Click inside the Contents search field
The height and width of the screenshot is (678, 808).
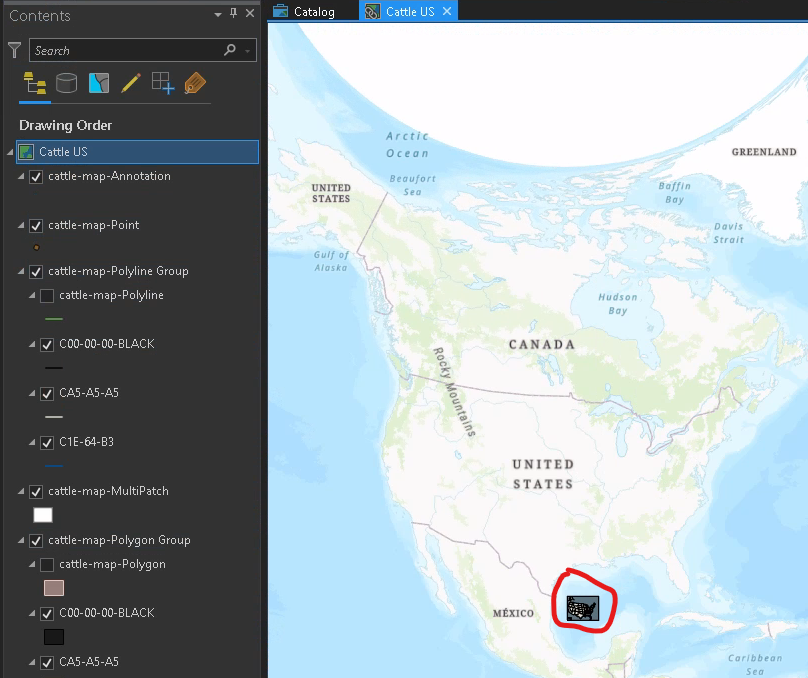tap(126, 50)
